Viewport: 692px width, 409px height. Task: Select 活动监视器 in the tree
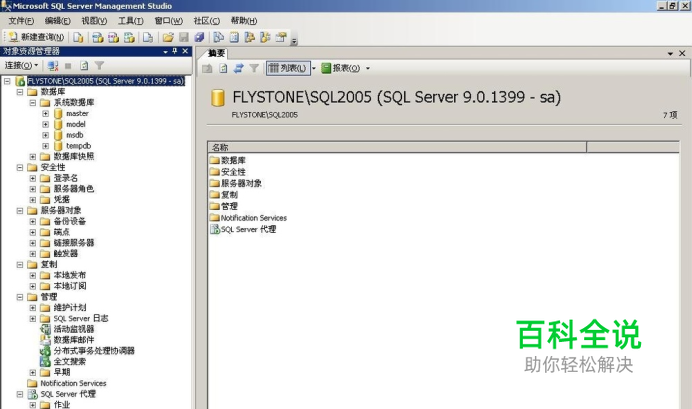[73, 329]
